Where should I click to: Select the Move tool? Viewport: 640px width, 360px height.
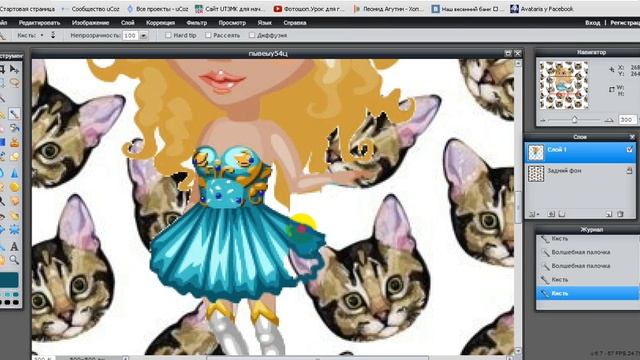tap(14, 69)
